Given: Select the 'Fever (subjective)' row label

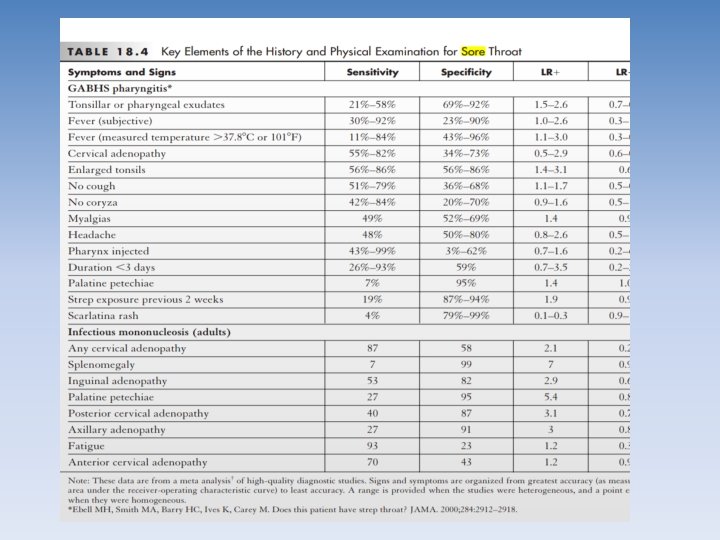Looking at the screenshot, I should 110,121.
